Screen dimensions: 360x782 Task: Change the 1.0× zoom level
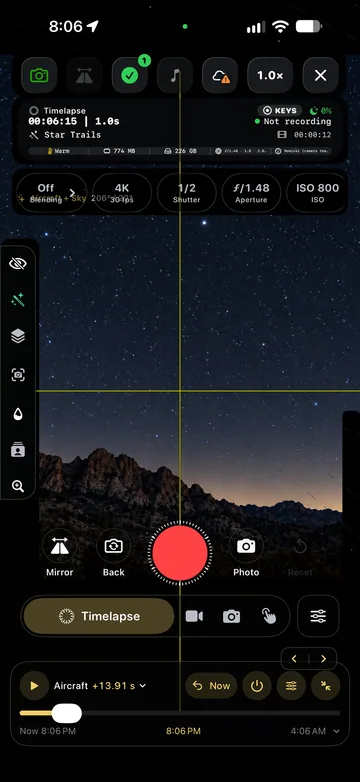(x=270, y=75)
